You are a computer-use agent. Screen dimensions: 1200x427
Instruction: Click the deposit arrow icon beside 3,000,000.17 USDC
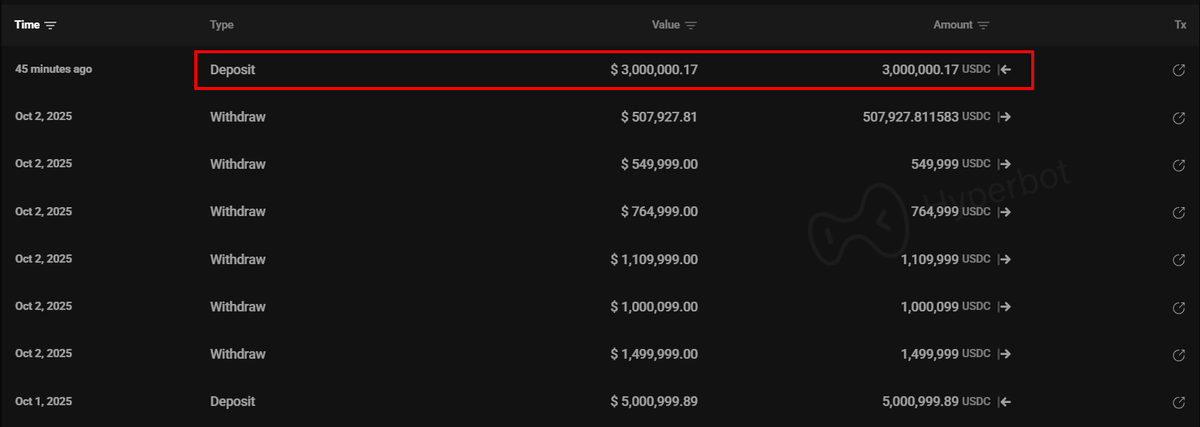pyautogui.click(x=1005, y=70)
